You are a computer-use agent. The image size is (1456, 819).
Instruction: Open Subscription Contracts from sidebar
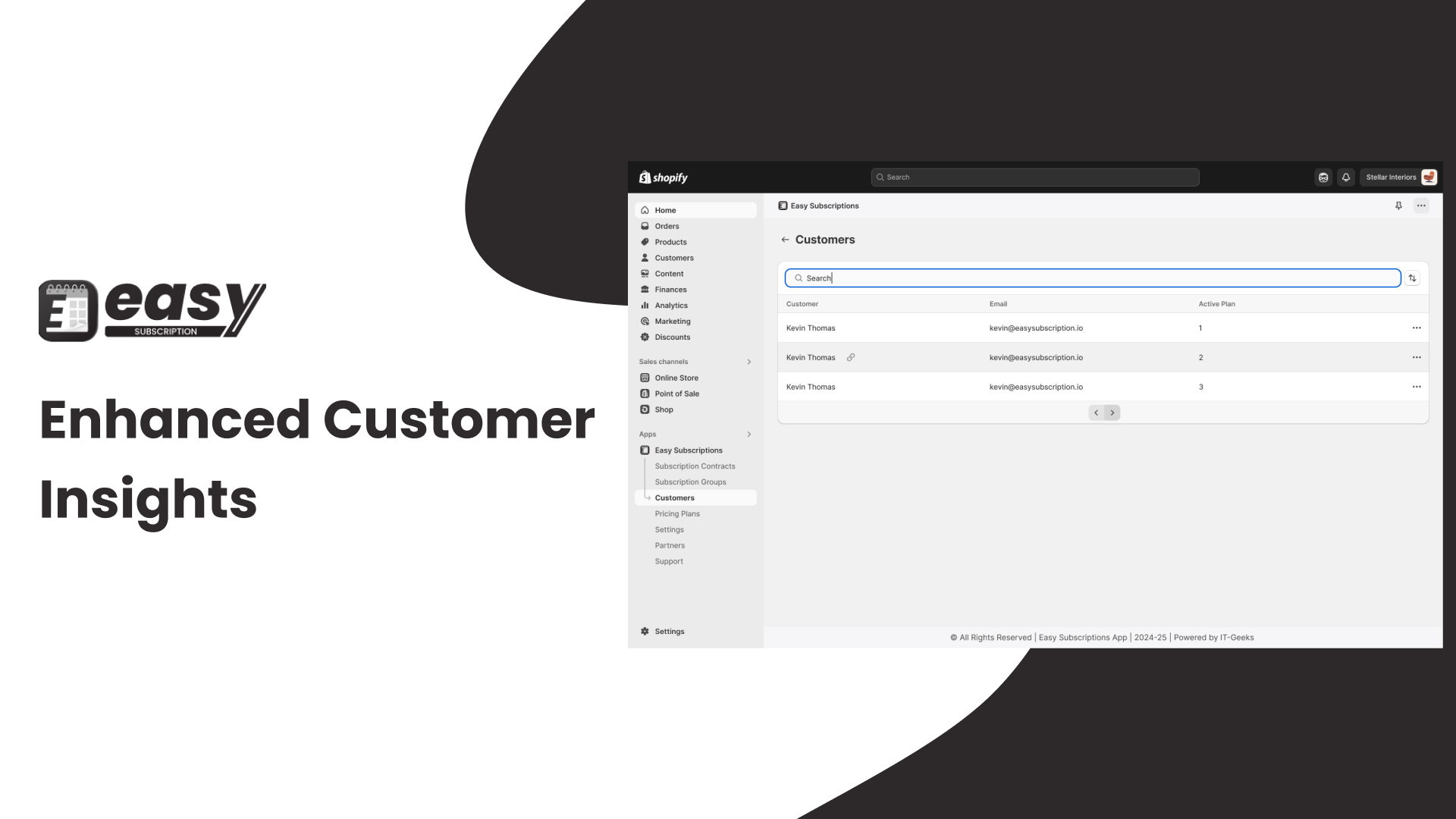click(x=695, y=466)
